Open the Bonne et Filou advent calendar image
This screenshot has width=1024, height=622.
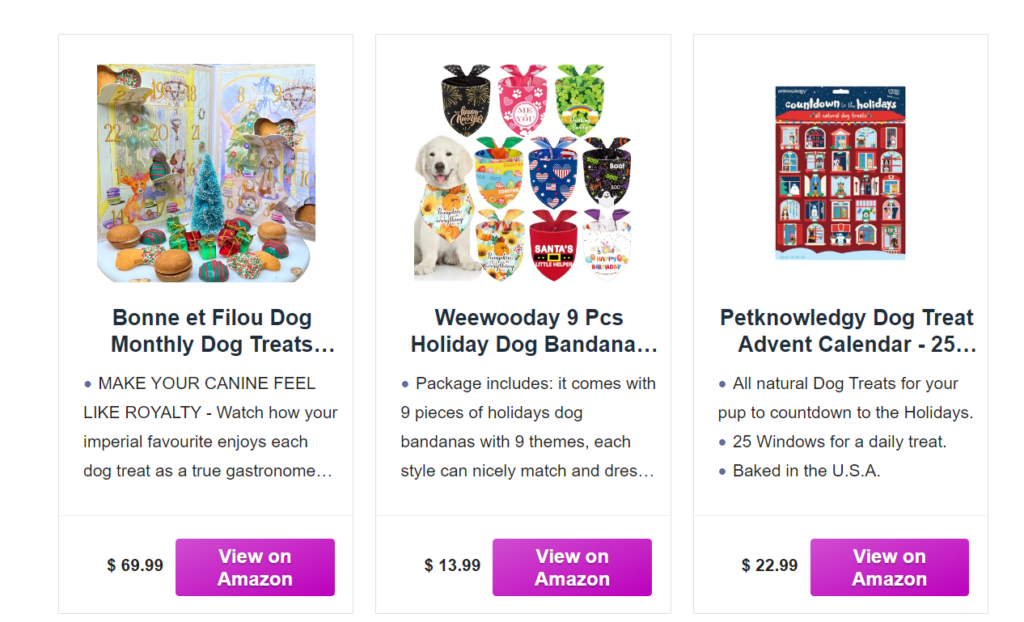[206, 173]
